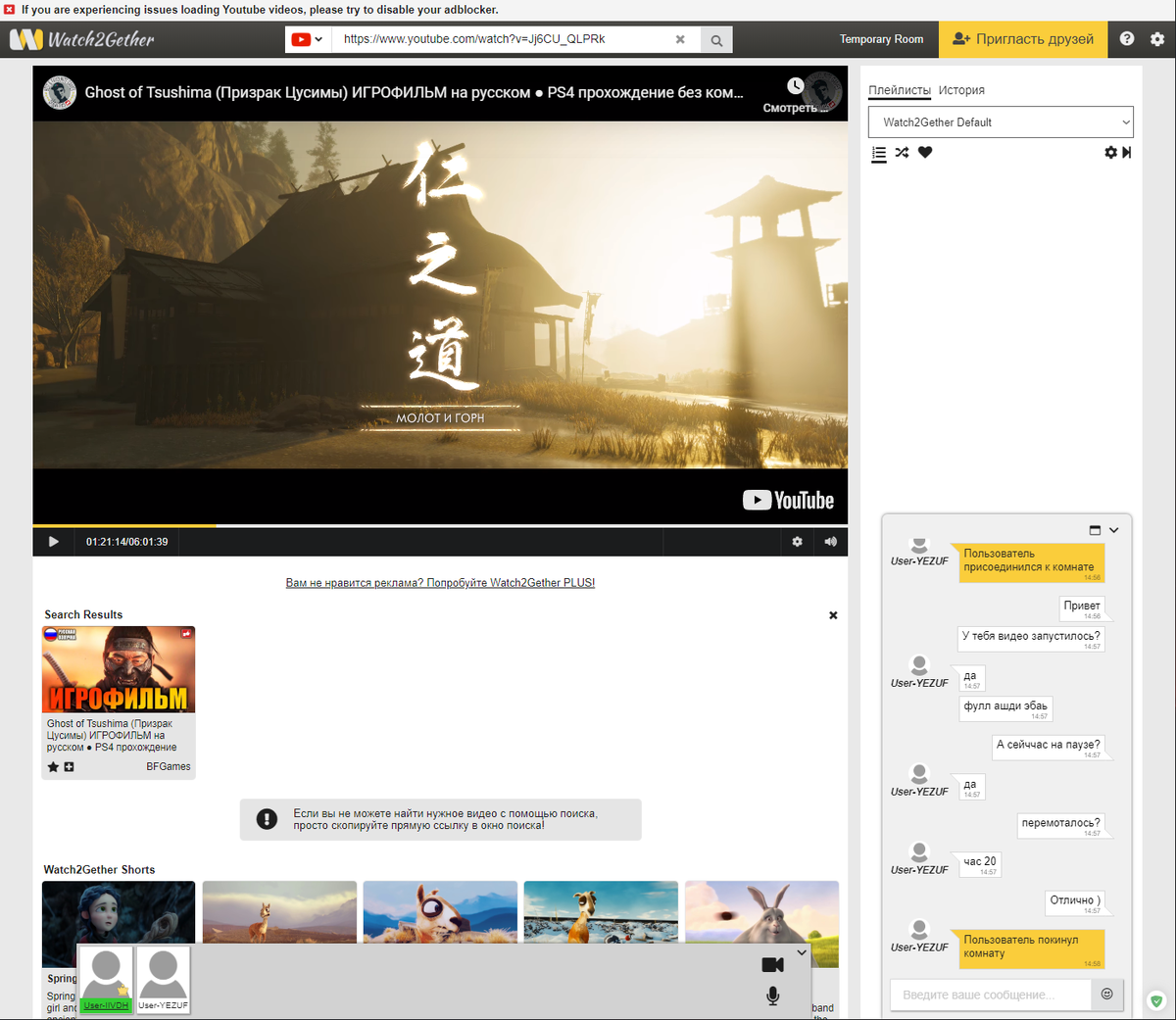The width and height of the screenshot is (1176, 1020).
Task: Open player settings gear
Action: point(797,542)
